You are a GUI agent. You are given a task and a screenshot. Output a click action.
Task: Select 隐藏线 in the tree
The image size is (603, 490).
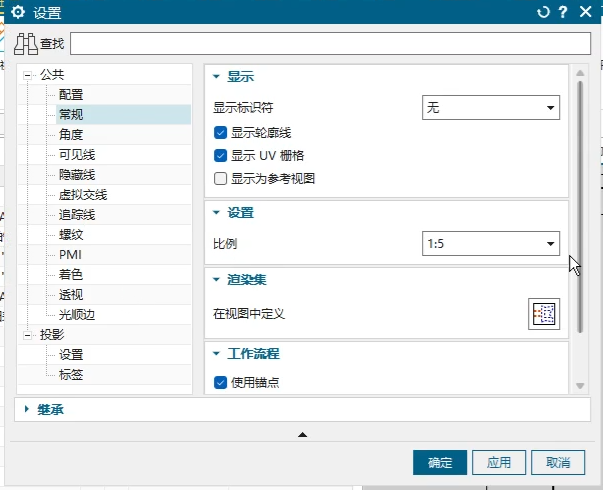77,175
